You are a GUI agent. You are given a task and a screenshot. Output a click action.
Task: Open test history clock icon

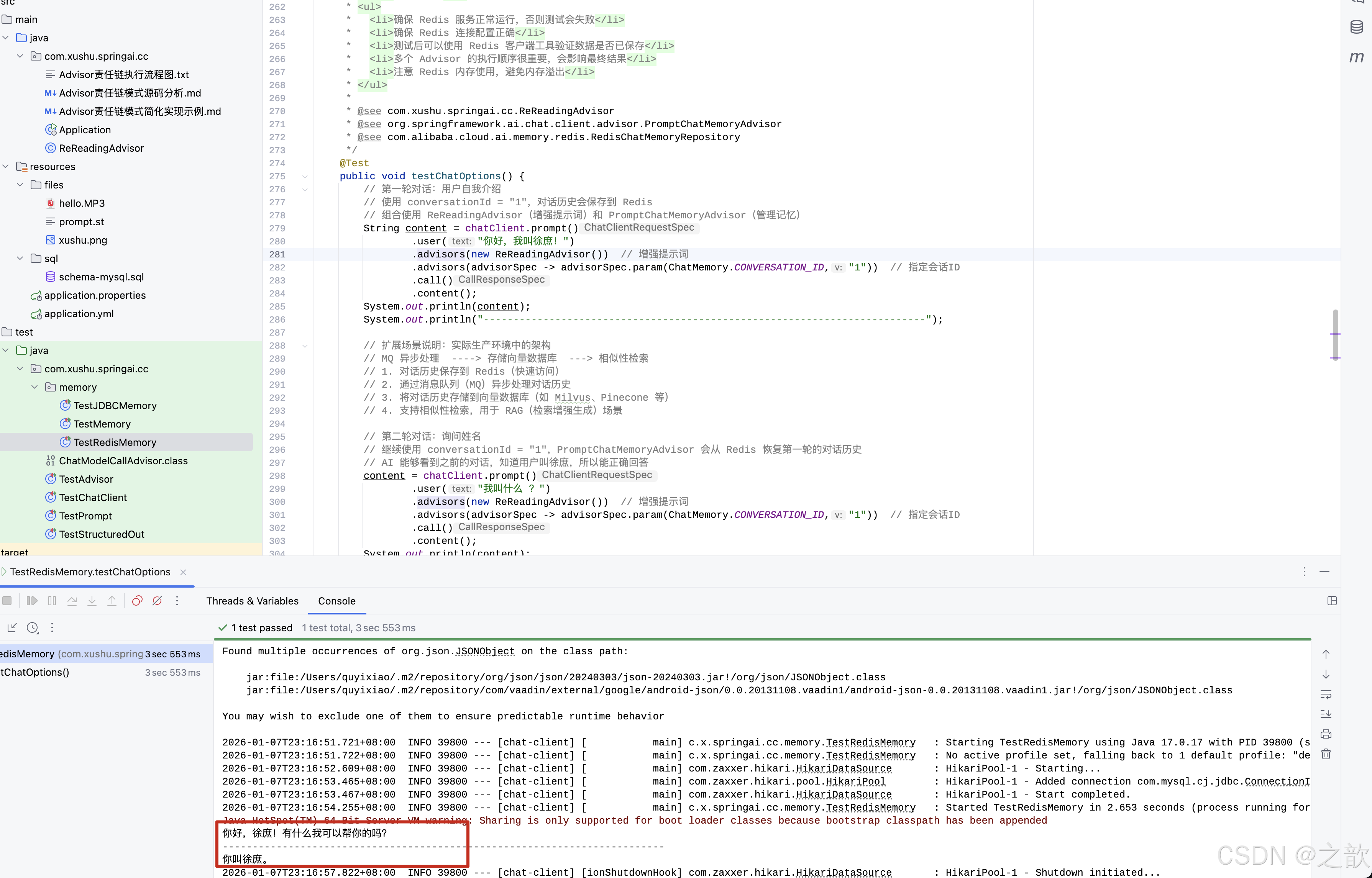(x=33, y=628)
